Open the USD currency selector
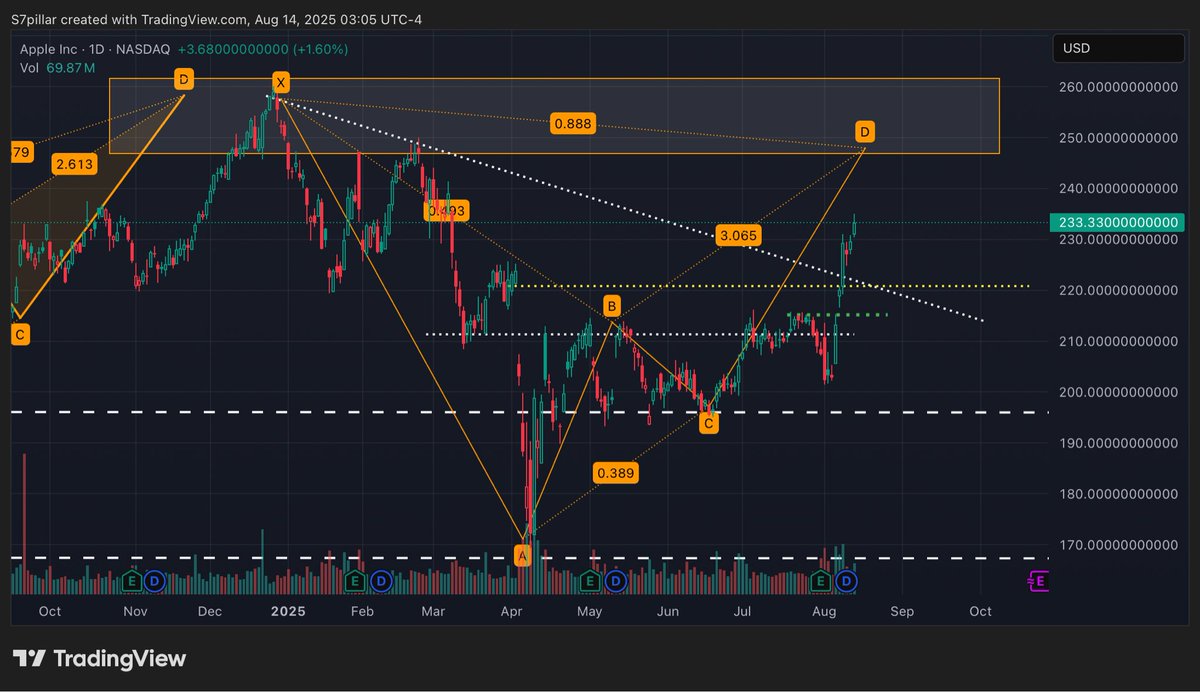Screen dimensions: 1200x692 1120,48
